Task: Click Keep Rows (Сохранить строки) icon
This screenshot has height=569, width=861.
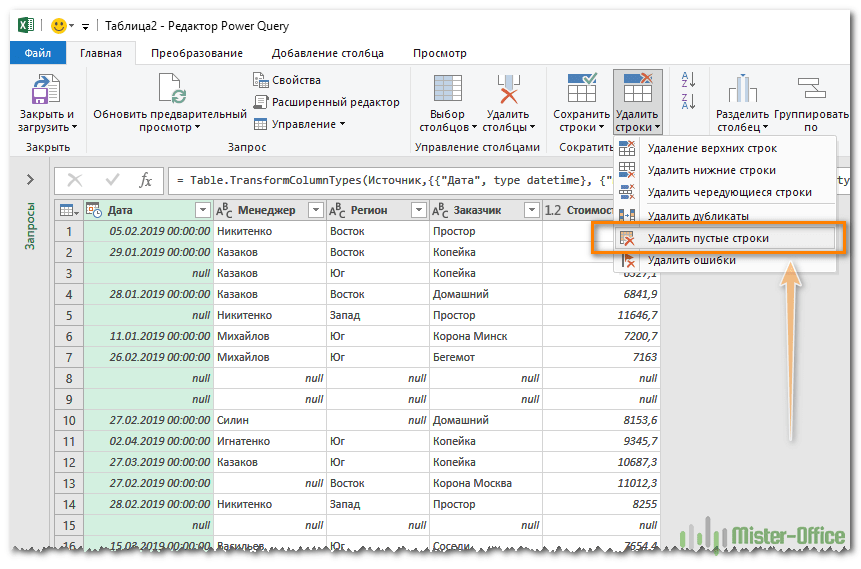Action: (581, 88)
